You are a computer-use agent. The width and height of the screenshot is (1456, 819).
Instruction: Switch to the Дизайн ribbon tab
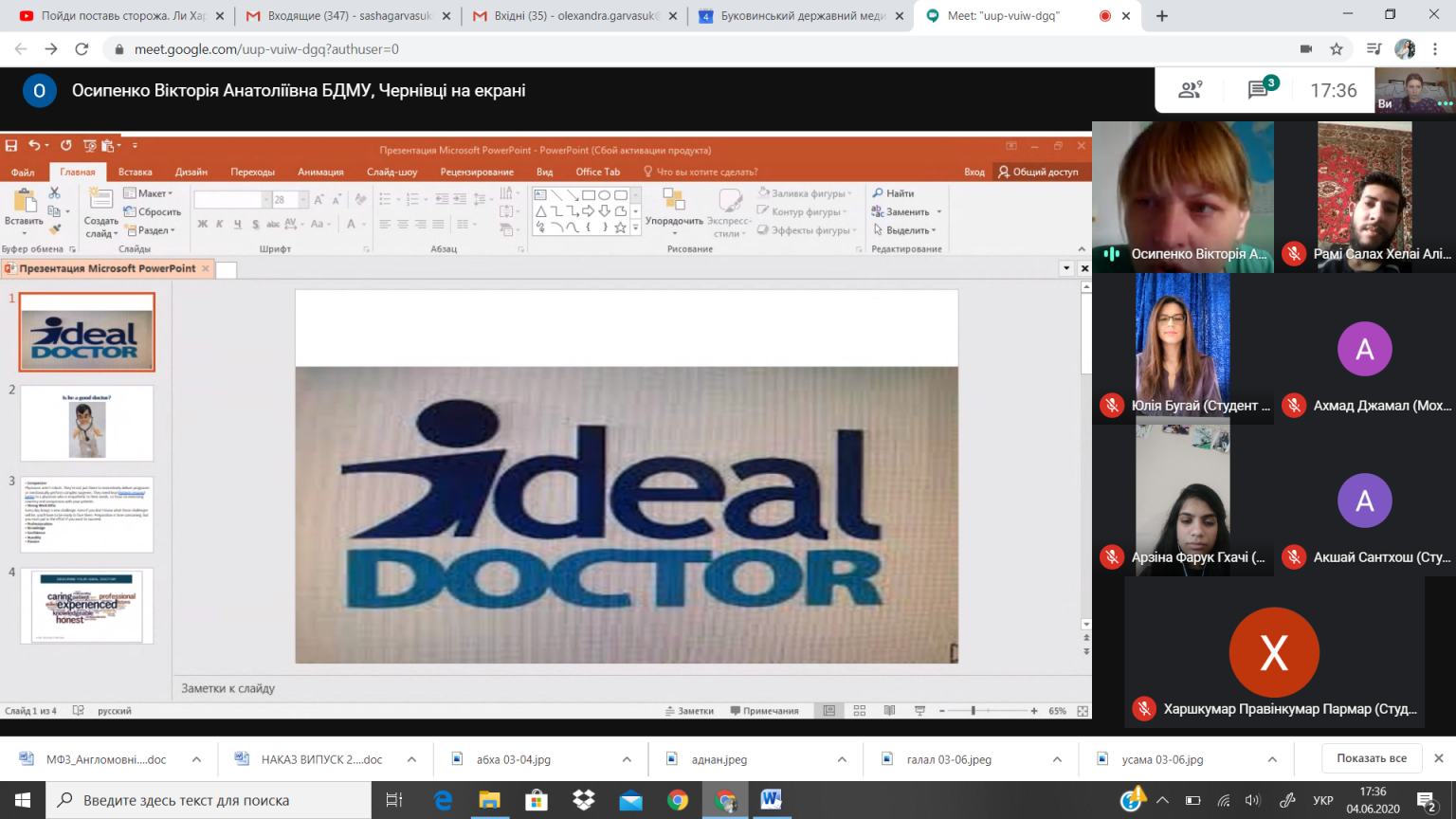[x=191, y=173]
